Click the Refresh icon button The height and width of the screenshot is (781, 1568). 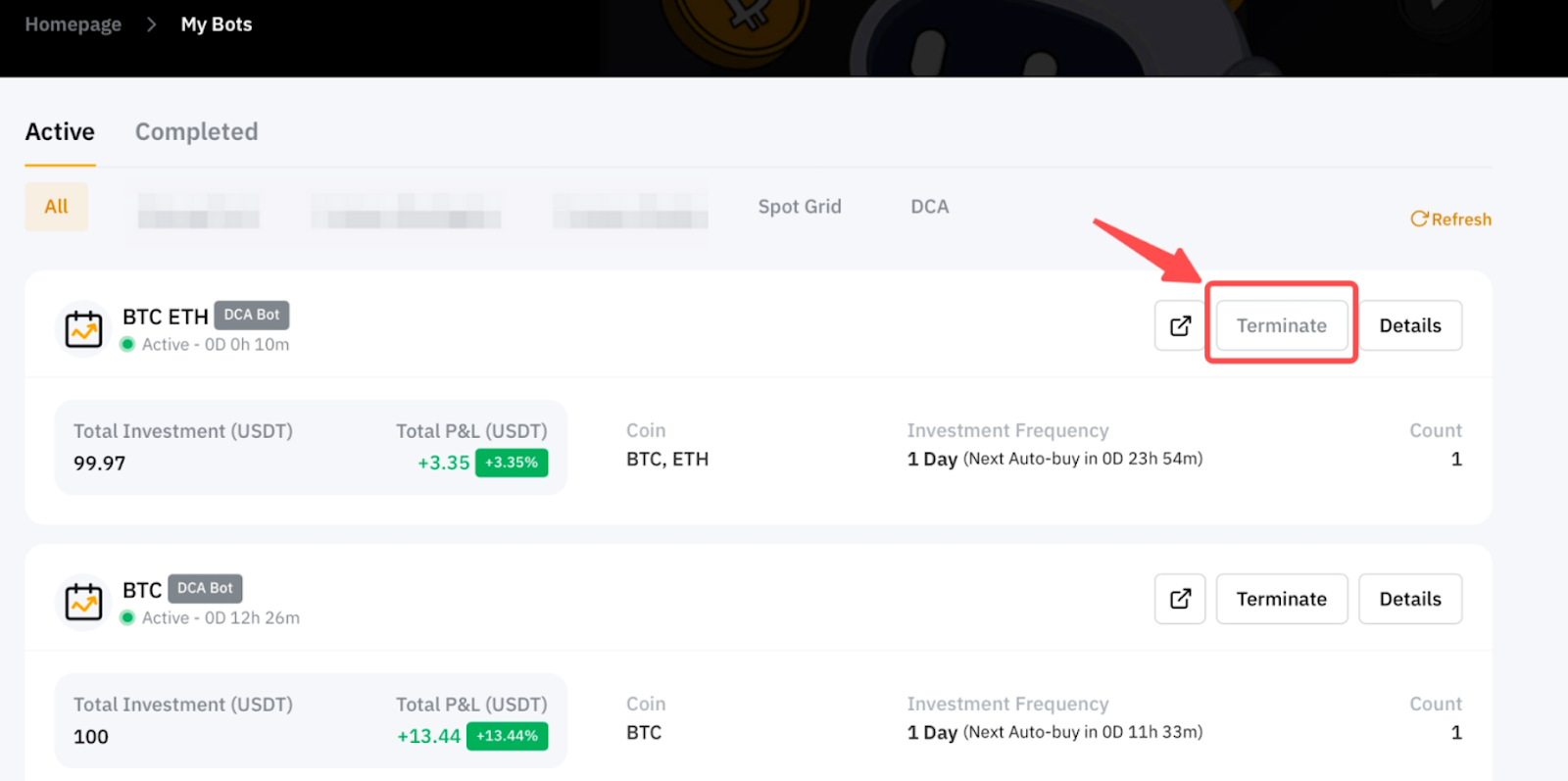(1419, 219)
